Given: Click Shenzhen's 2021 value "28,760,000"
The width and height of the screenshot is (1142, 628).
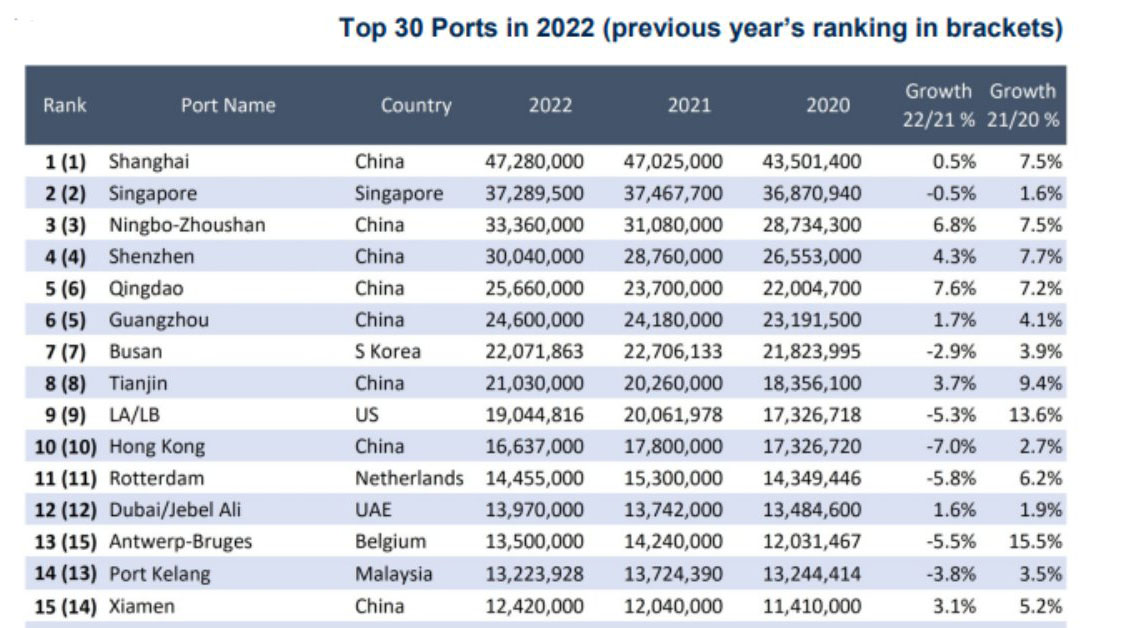Looking at the screenshot, I should (673, 256).
